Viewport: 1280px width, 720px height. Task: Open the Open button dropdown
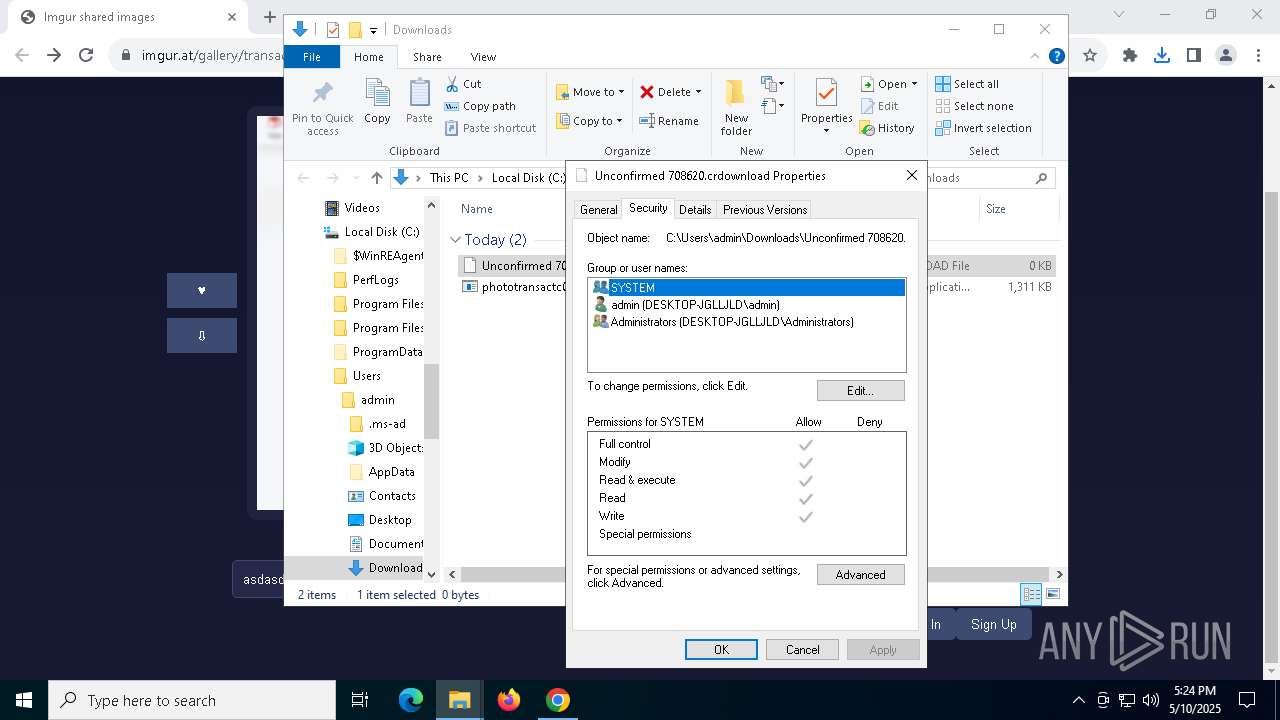(914, 84)
